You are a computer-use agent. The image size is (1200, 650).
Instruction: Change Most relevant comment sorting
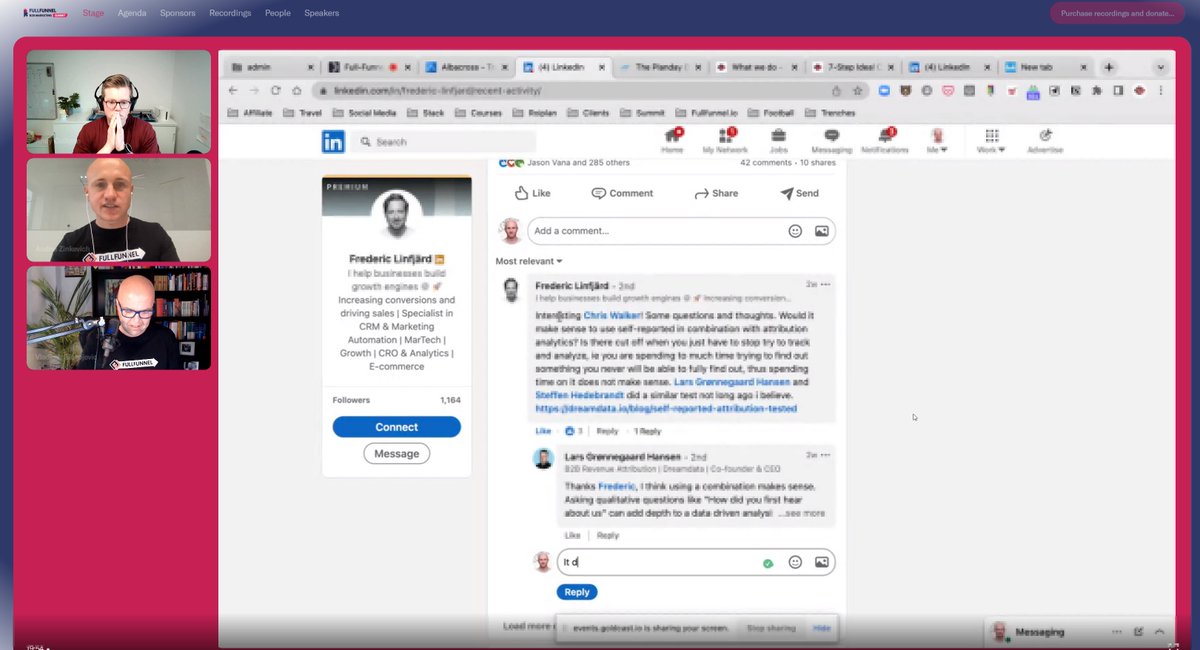(x=529, y=261)
